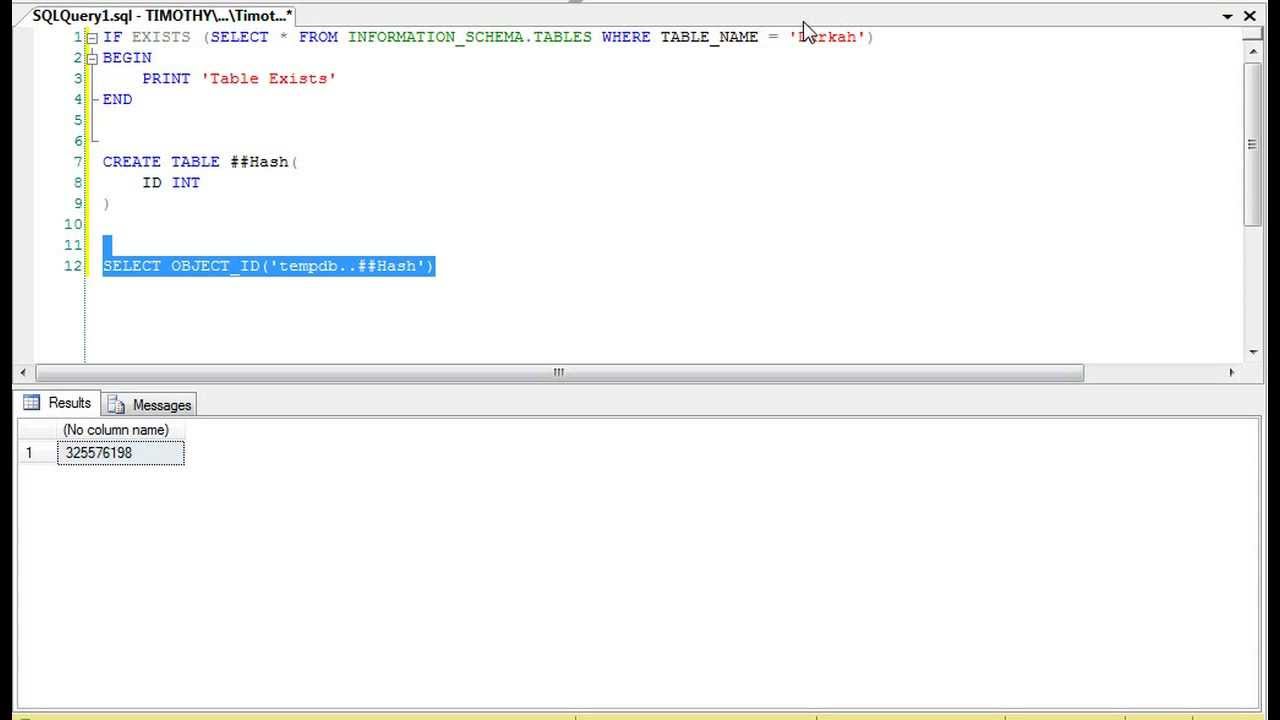Click the horizontal scrollbar left arrow
The image size is (1280, 720).
click(24, 373)
